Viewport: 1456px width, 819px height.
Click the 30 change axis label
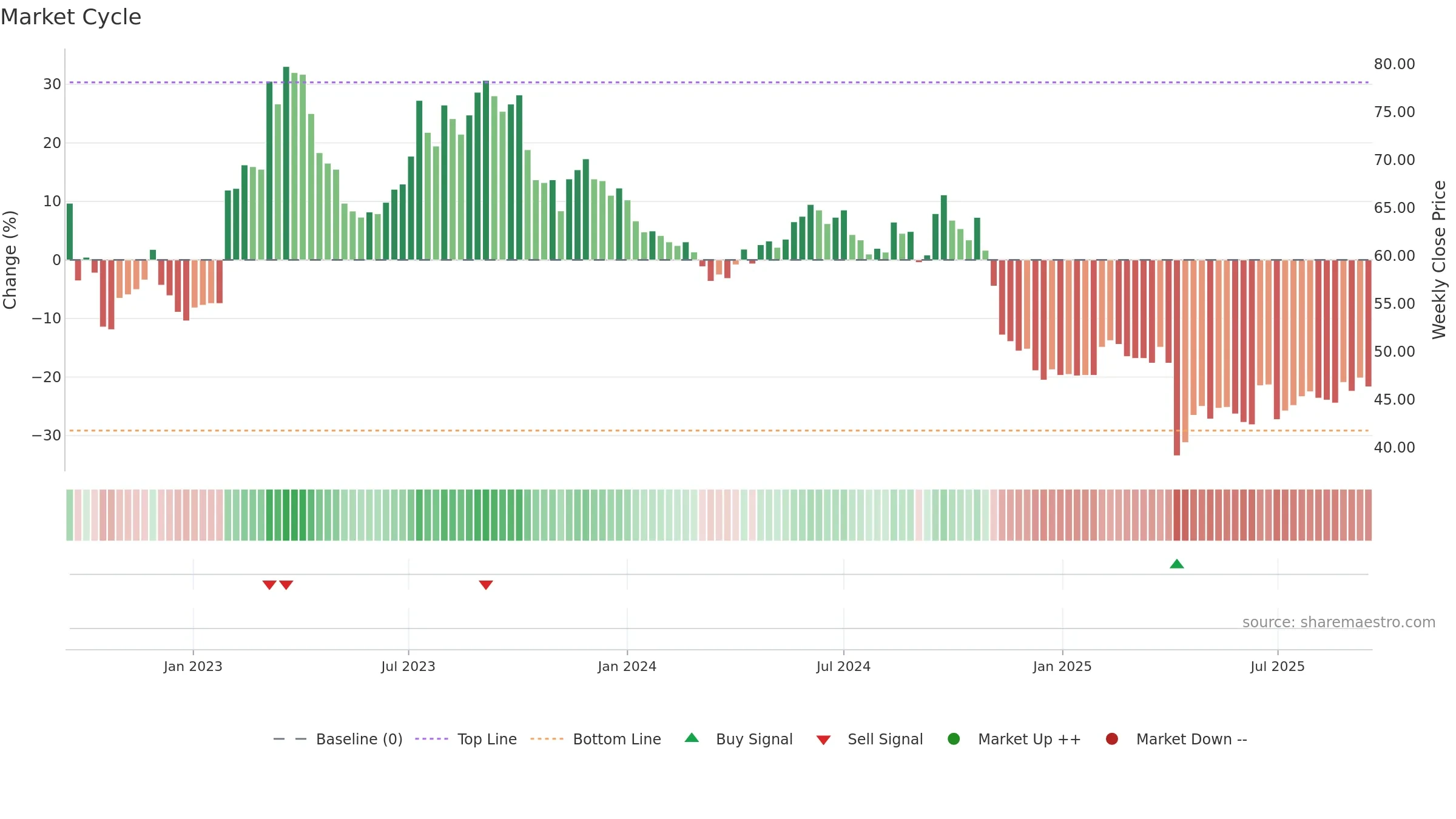coord(52,84)
